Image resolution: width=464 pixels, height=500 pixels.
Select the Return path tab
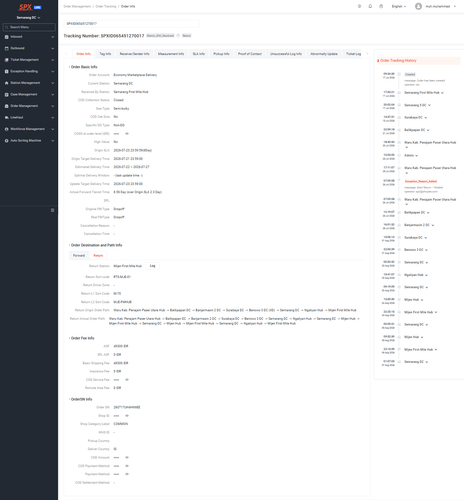pyautogui.click(x=98, y=256)
